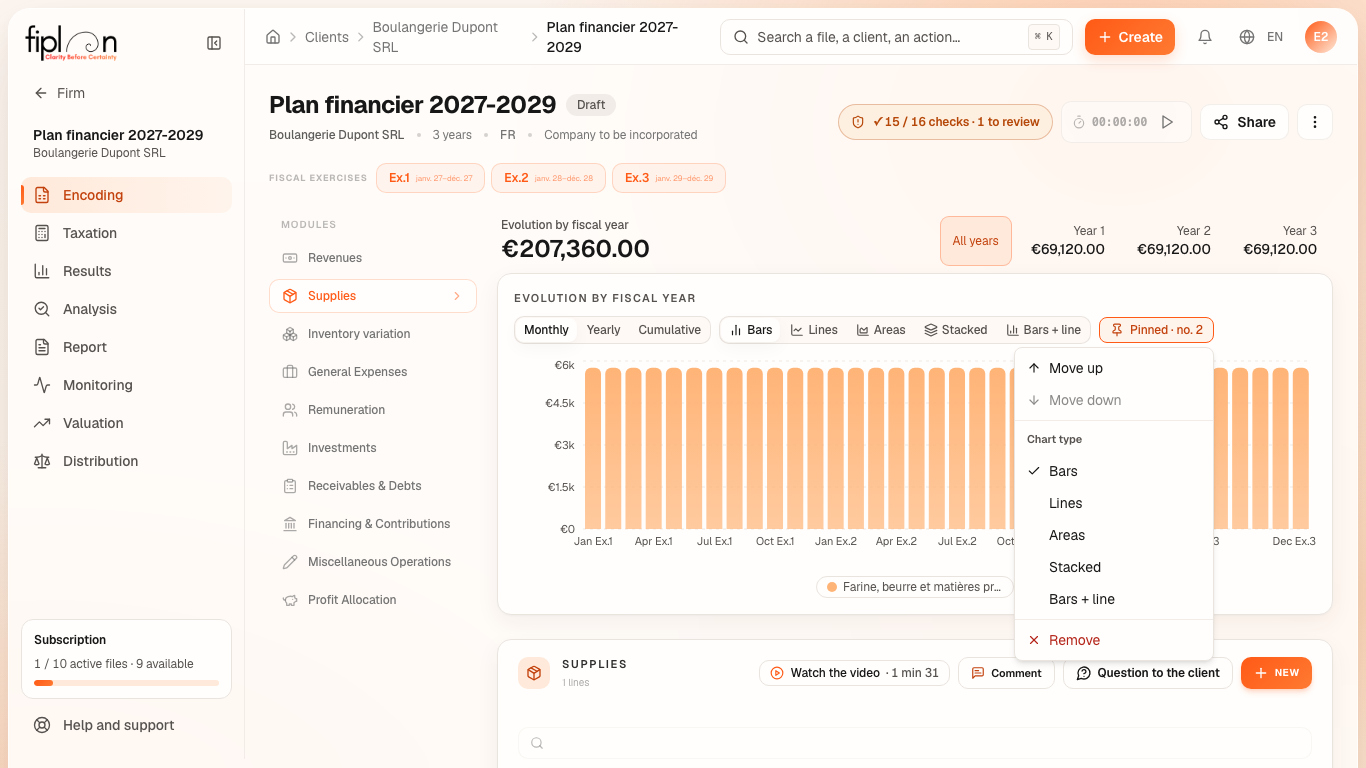Toggle the Farine, beurre legend swatch
The width and height of the screenshot is (1366, 768).
832,587
